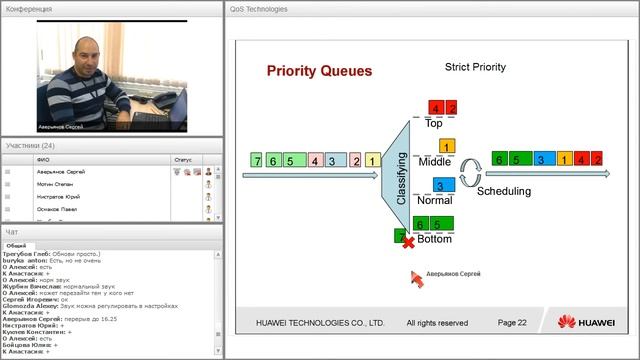Viewport: 640px width, 360px height.
Task: Click the Classifying trapezoid on the slide
Action: click(x=397, y=178)
